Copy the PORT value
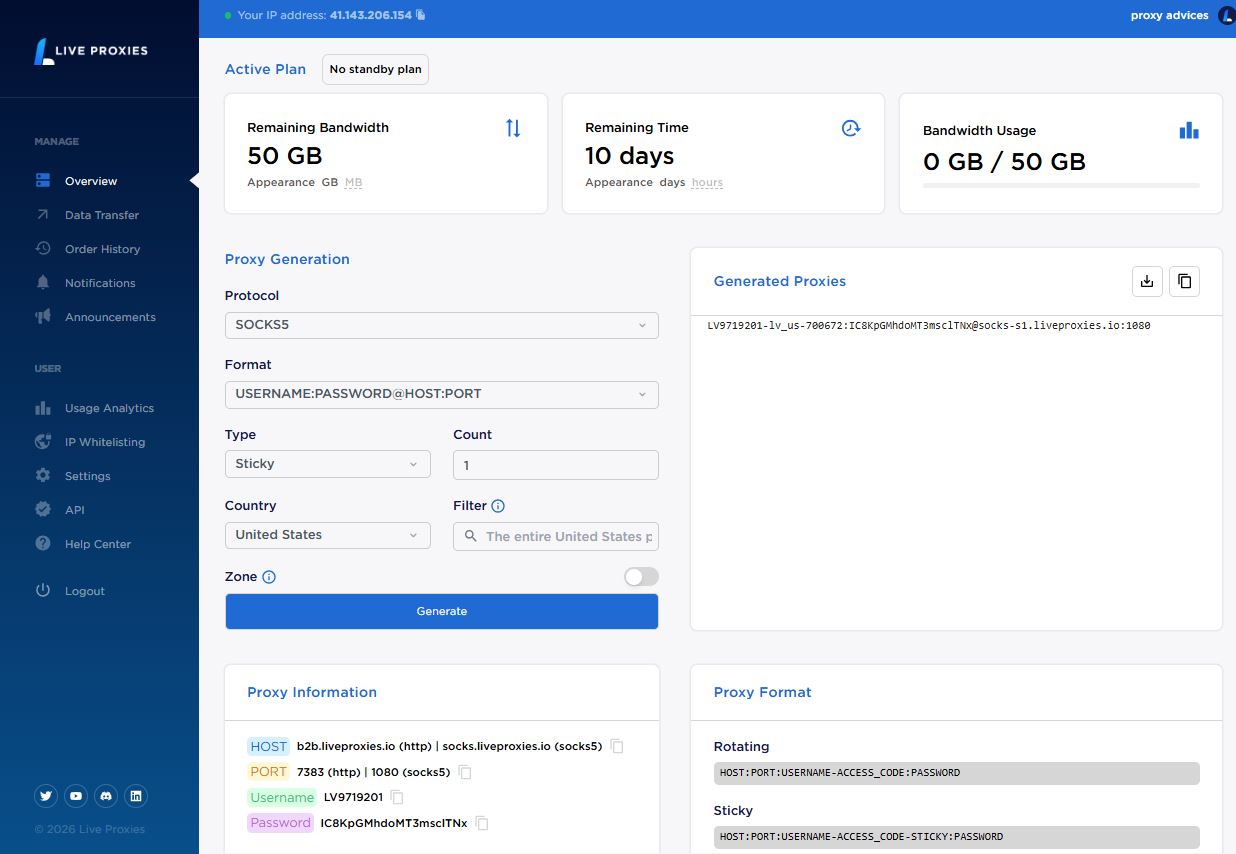The image size is (1236, 854). [464, 772]
